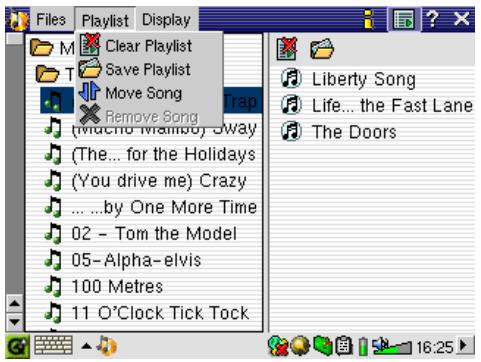Viewport: 481px width, 362px height.
Task: Click the network icon with red X
Action: click(278, 346)
